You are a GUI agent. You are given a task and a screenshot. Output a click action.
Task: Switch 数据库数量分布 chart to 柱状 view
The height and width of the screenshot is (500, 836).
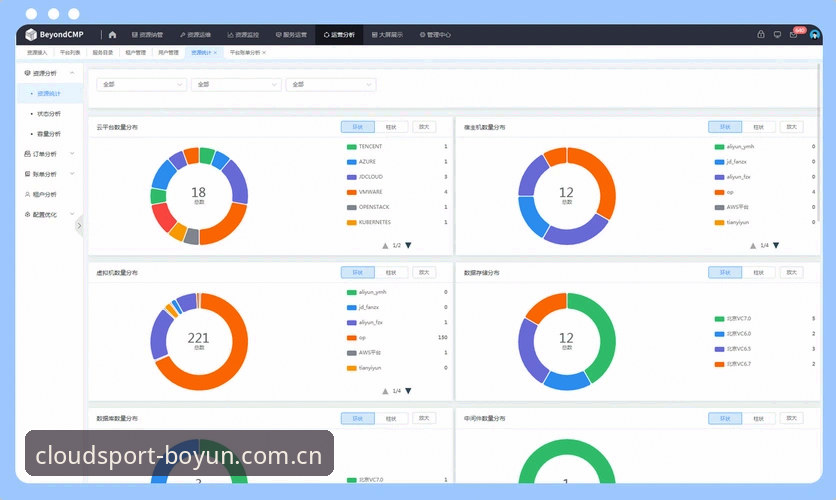(391, 418)
